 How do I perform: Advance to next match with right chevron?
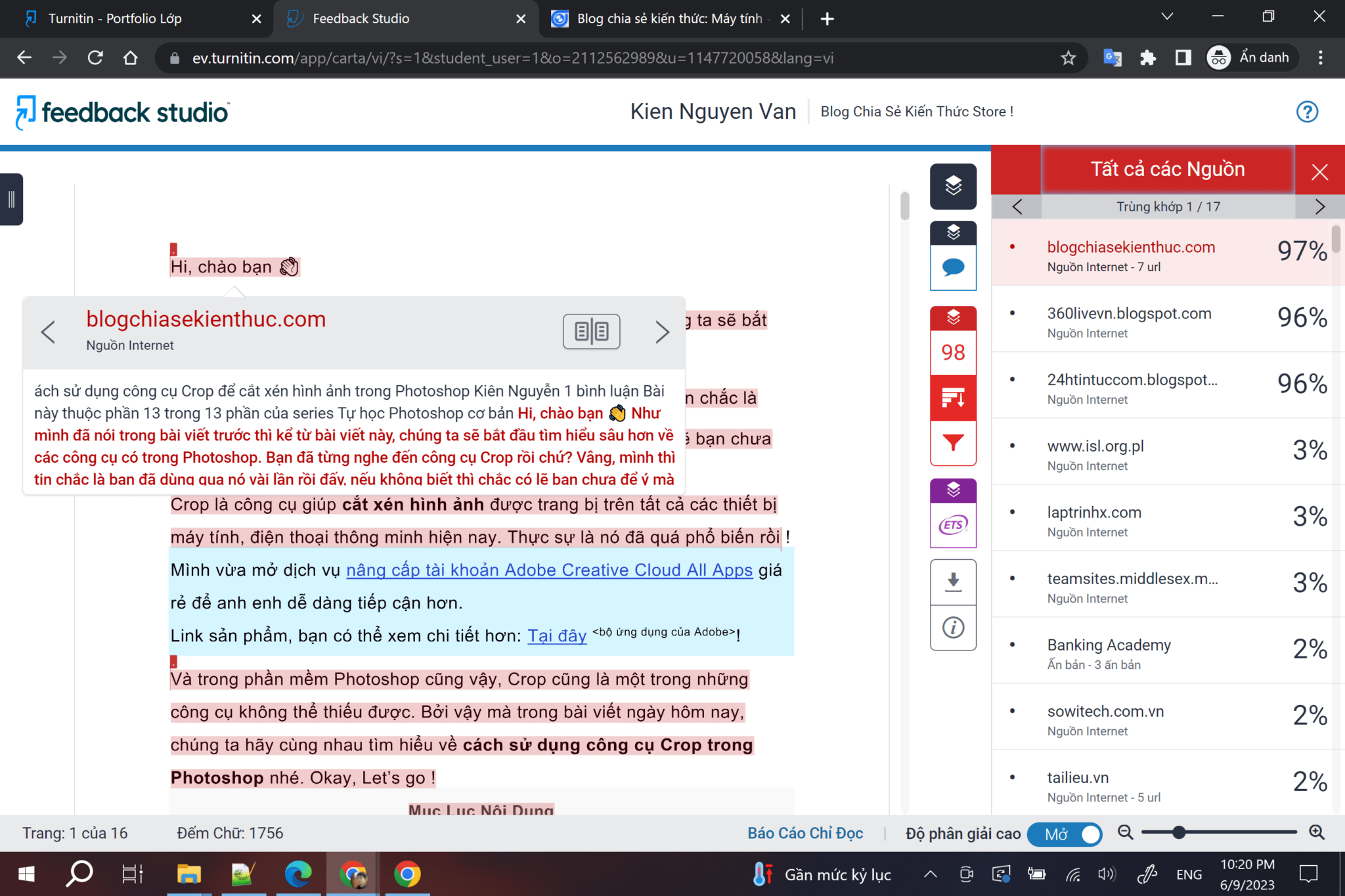coord(1320,207)
